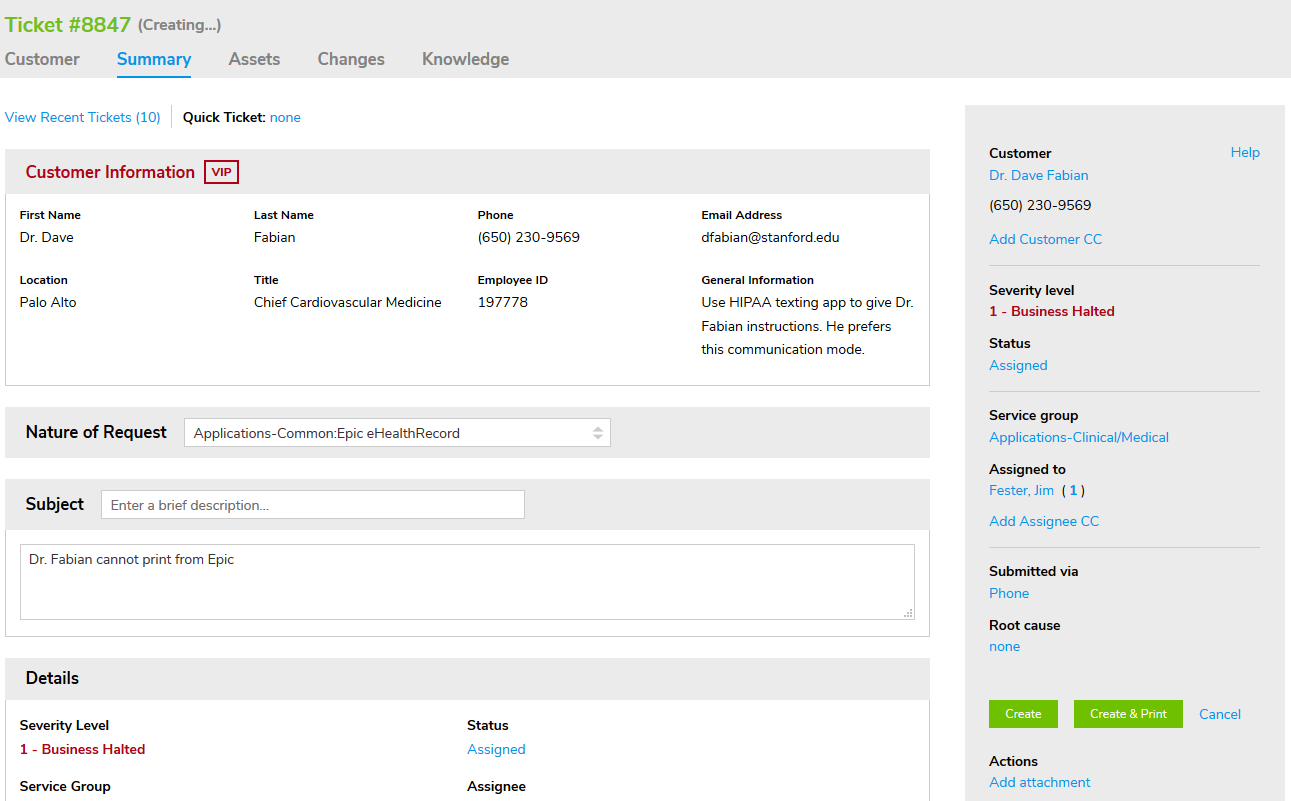Open Applications-Clinical/Medical service group
The image size is (1291, 801).
pos(1078,437)
